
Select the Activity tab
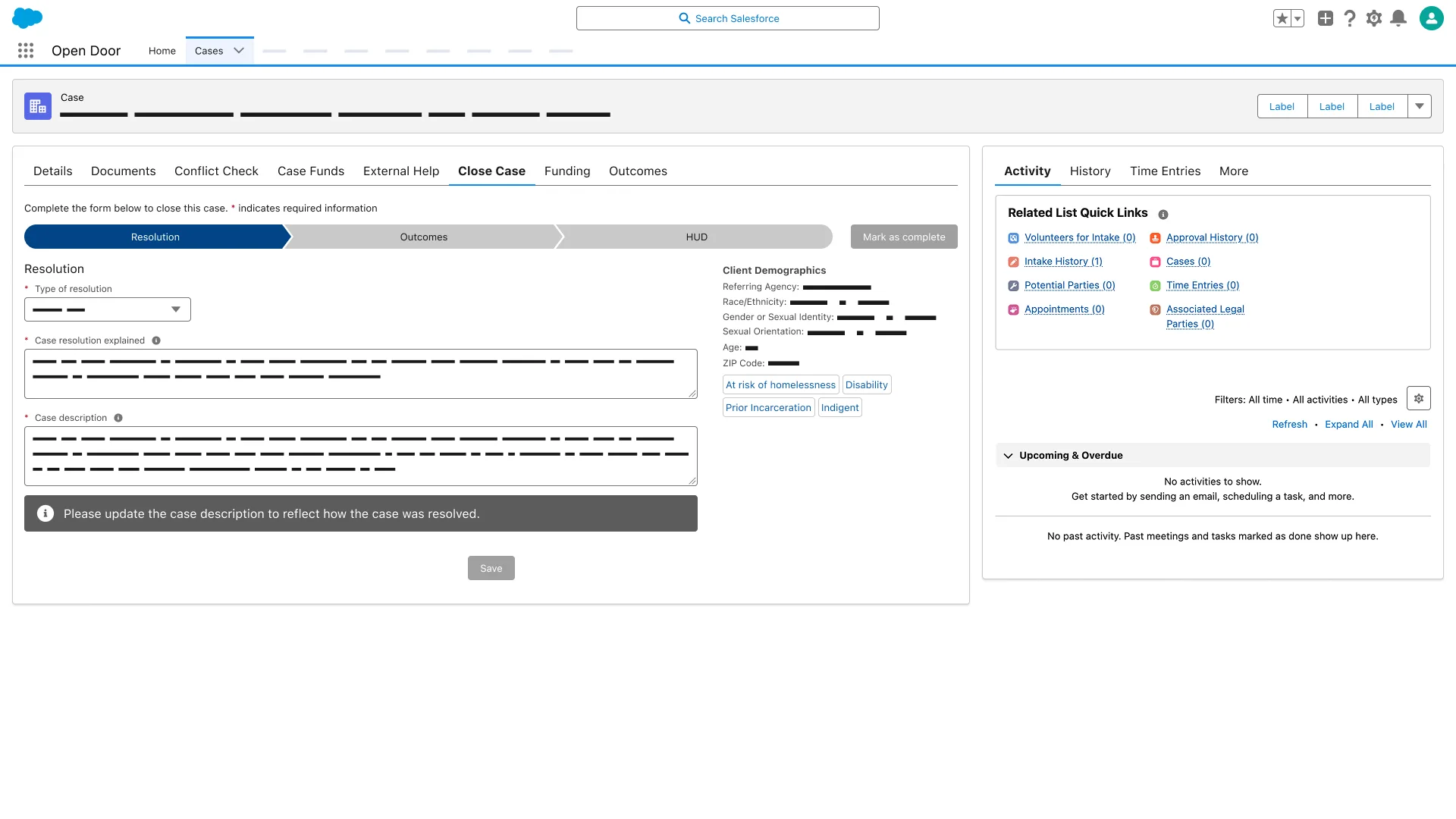click(1028, 171)
